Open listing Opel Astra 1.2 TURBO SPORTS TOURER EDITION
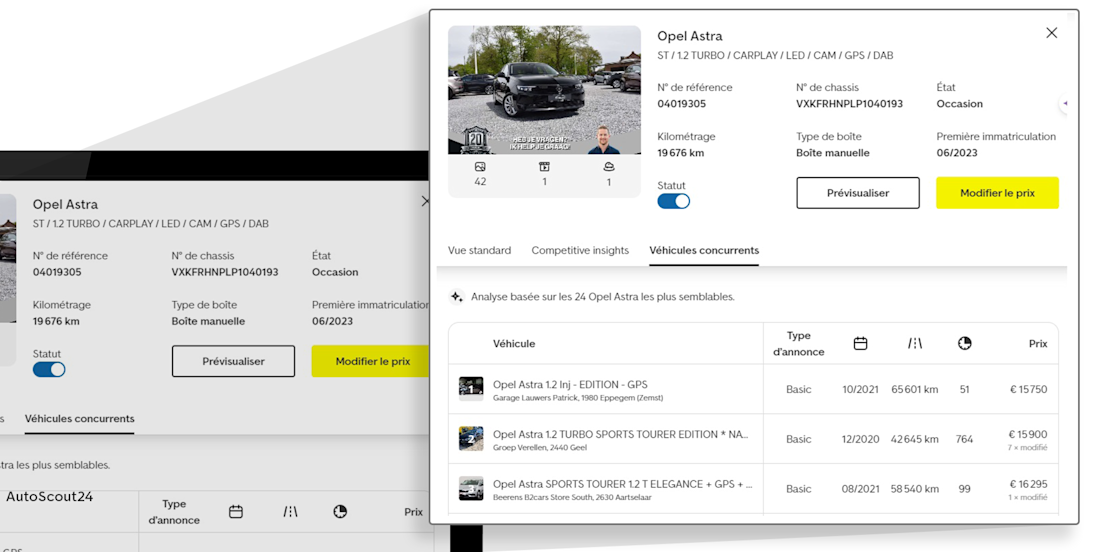This screenshot has width=1100, height=552. 621,434
